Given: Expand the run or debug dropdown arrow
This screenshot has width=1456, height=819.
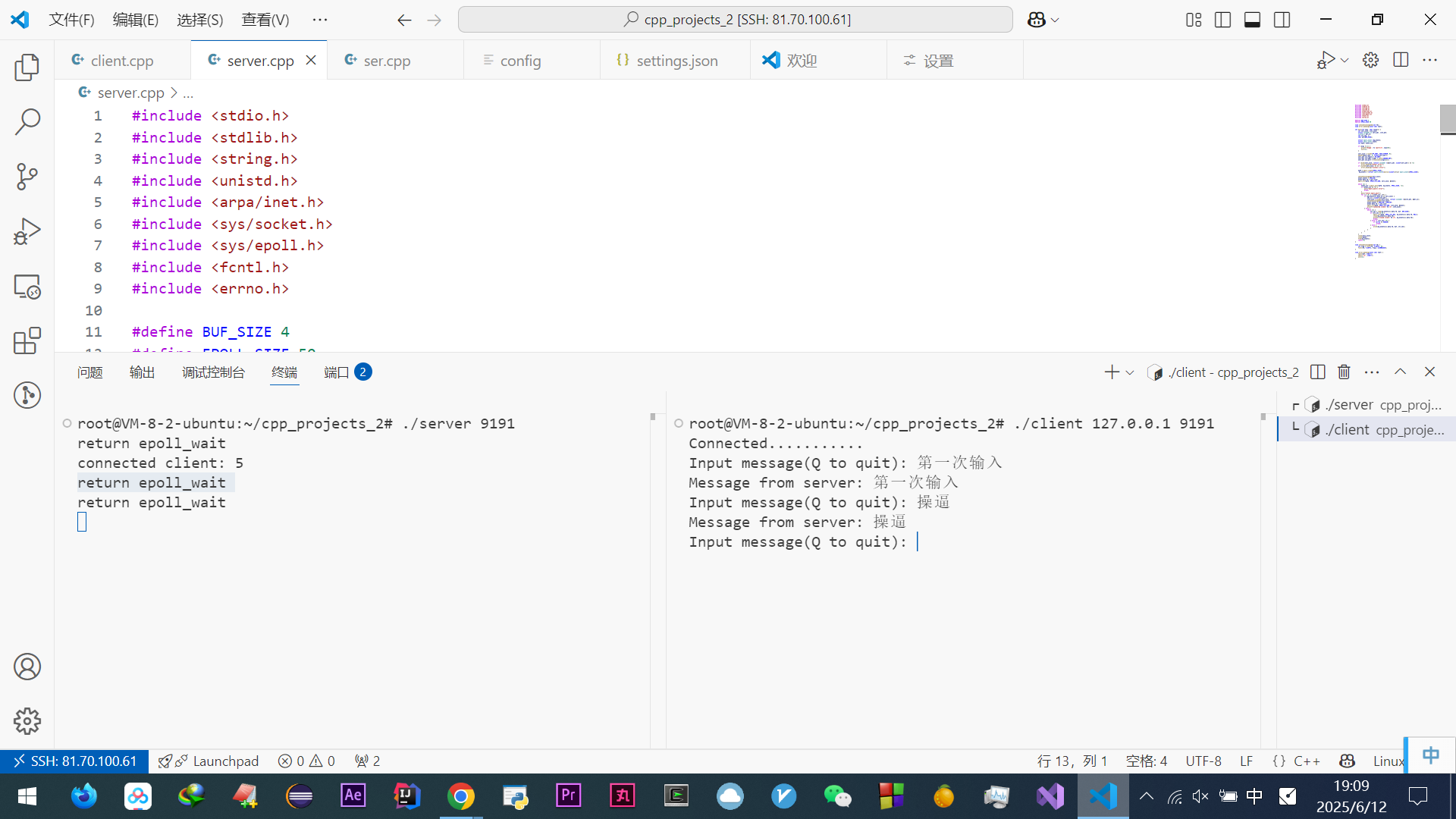Looking at the screenshot, I should pyautogui.click(x=1345, y=61).
